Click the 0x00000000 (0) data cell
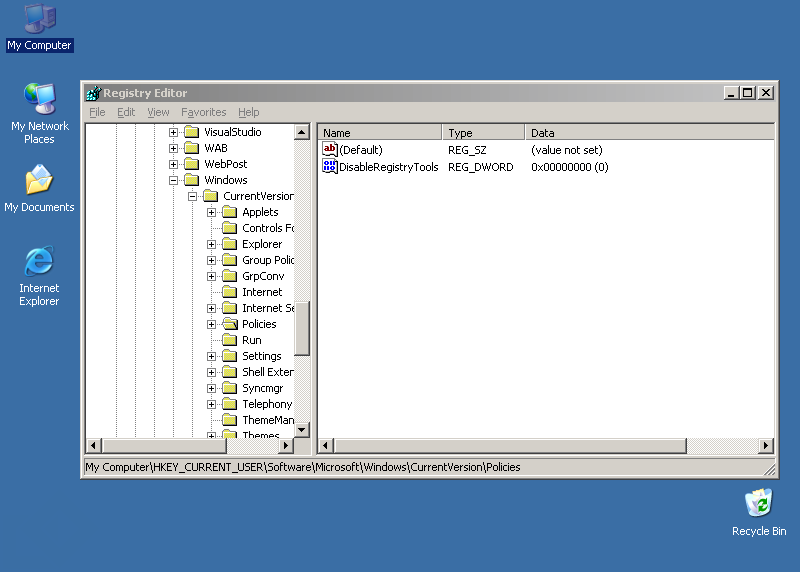The height and width of the screenshot is (572, 800). tap(569, 167)
